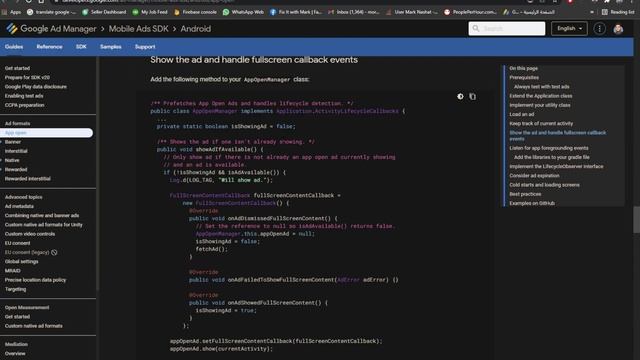The image size is (640, 360).
Task: Select App open in sidebar
Action: click(x=47, y=133)
